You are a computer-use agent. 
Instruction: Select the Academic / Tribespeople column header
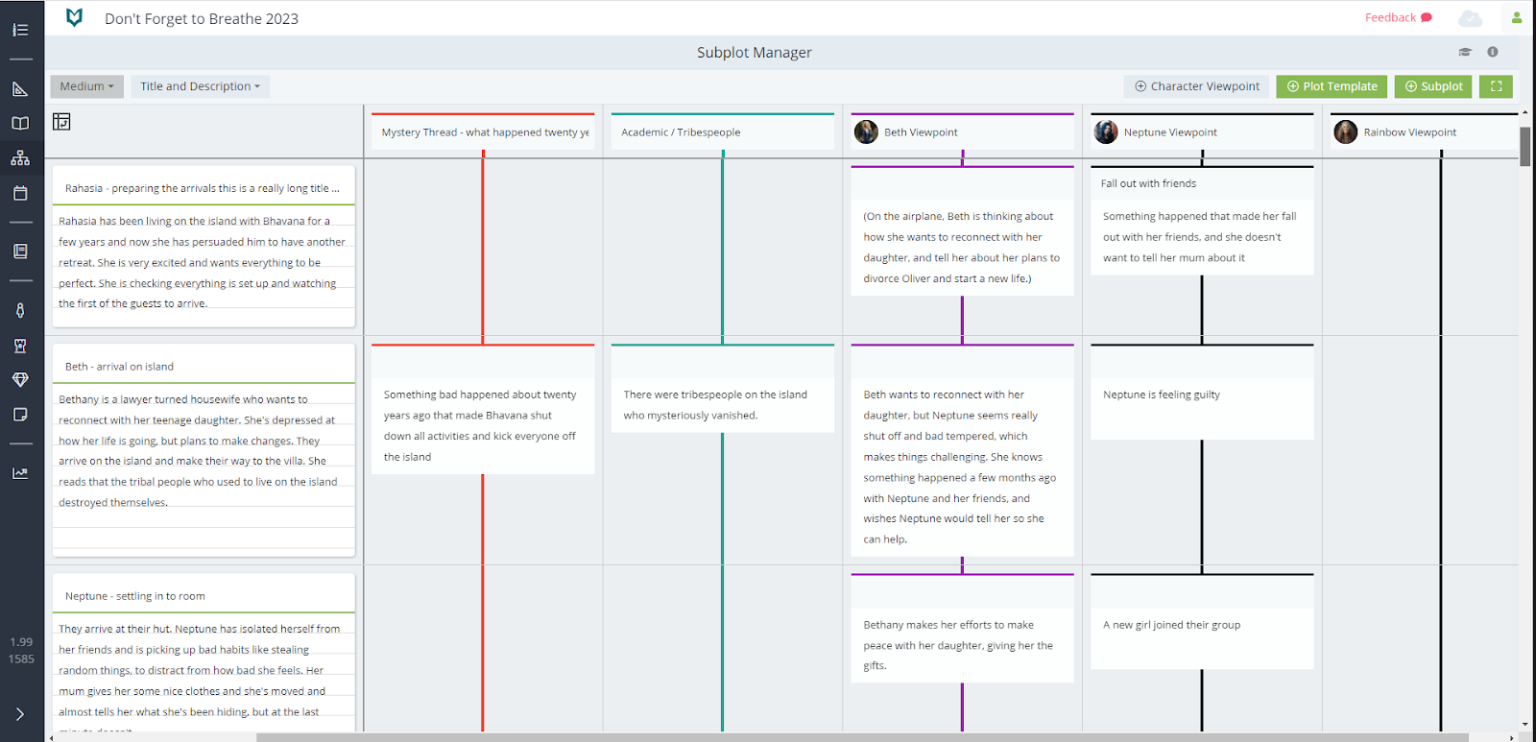click(722, 132)
